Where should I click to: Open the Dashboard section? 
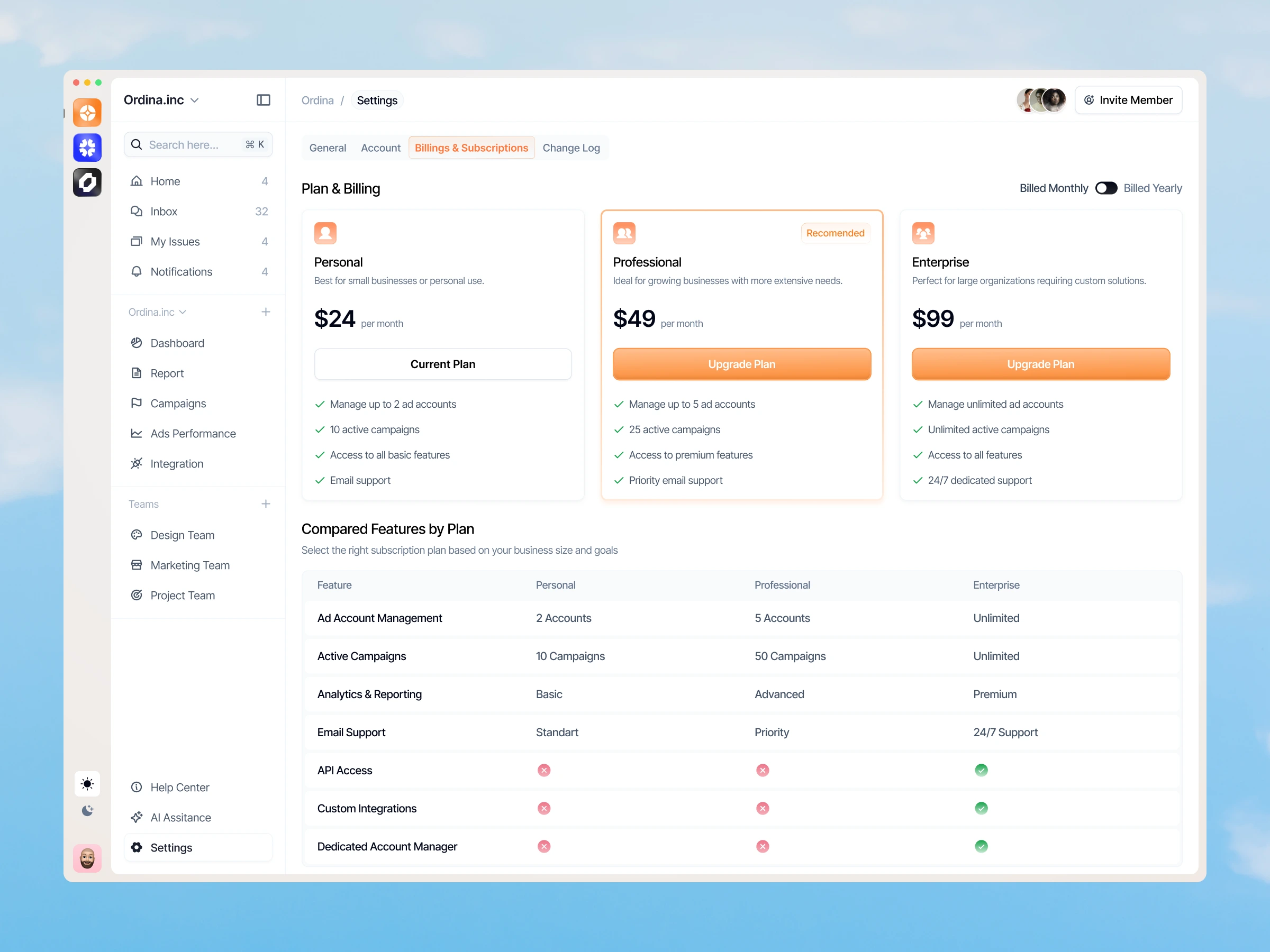(x=177, y=343)
